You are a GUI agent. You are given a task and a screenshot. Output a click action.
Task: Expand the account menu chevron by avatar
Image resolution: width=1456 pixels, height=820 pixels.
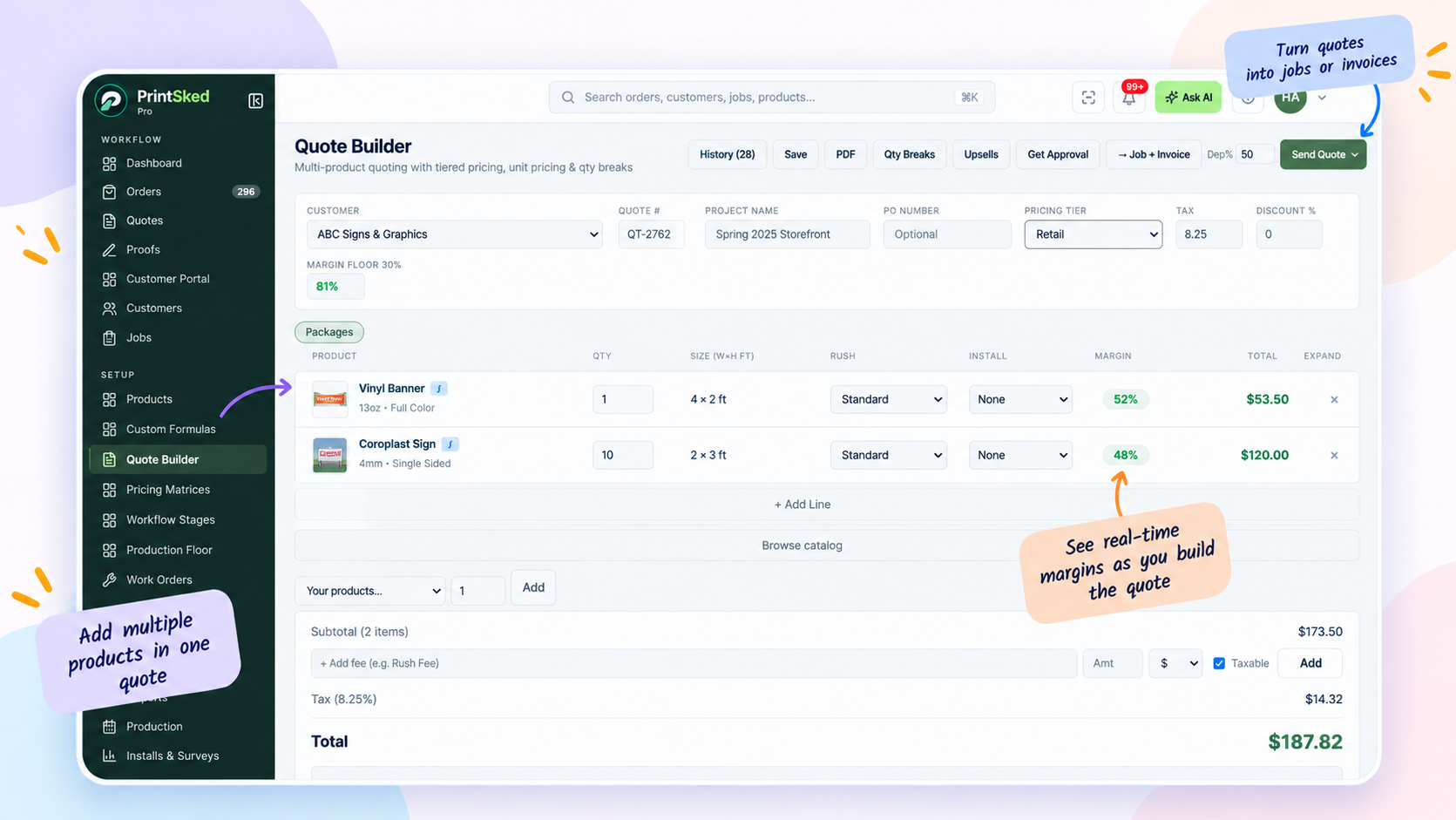pyautogui.click(x=1322, y=98)
